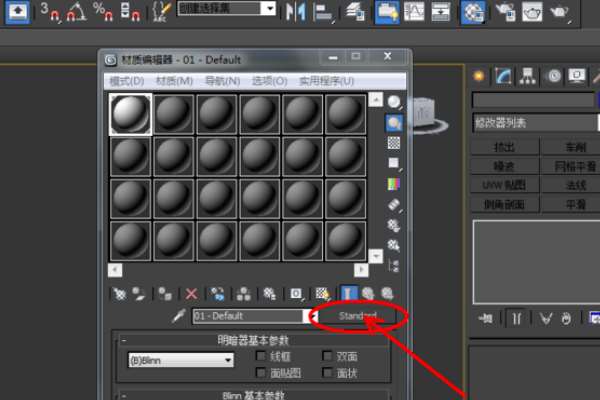This screenshot has width=600, height=400.
Task: Expand the 修改器列表 modifier list dropdown
Action: (535, 123)
